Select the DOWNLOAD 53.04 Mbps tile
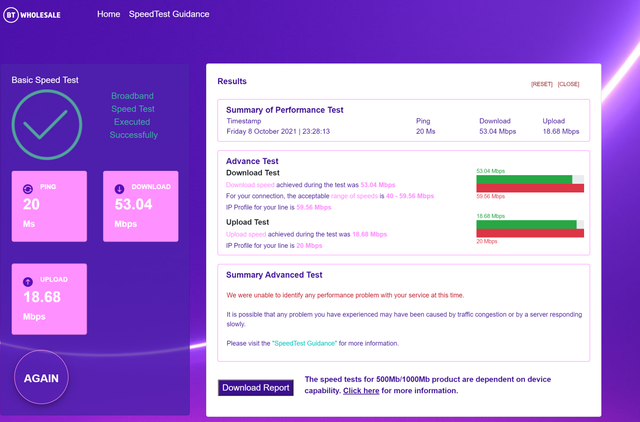 (x=140, y=206)
